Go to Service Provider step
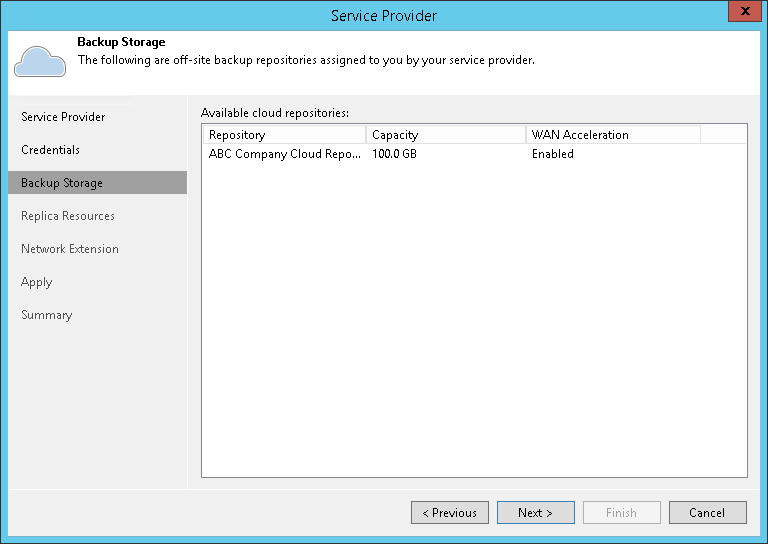 [x=63, y=117]
